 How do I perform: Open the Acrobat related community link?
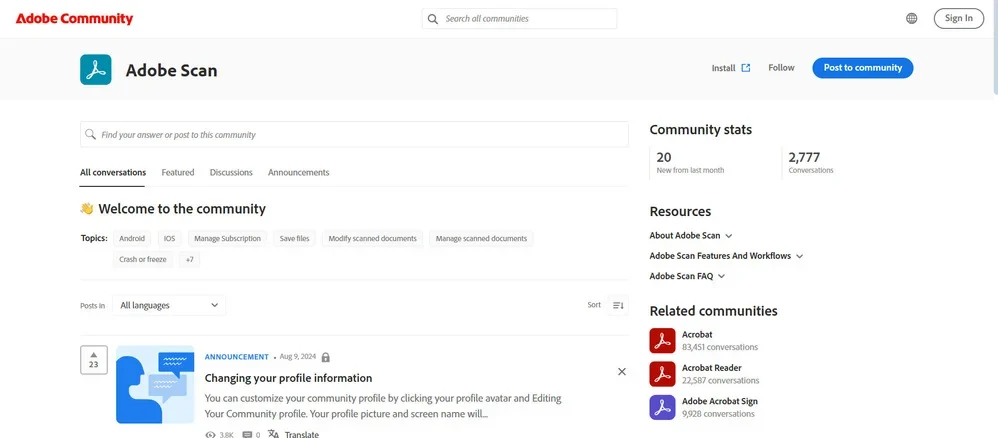coord(697,334)
